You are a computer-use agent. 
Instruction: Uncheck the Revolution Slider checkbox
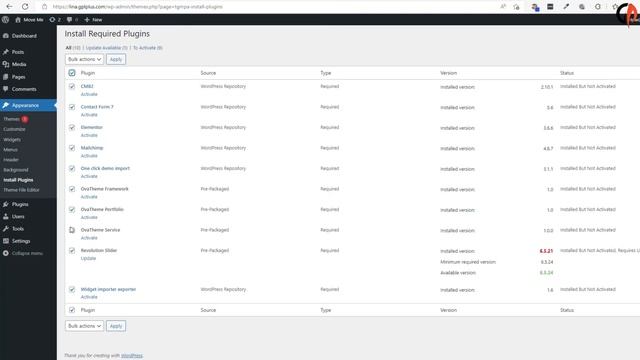coord(72,250)
